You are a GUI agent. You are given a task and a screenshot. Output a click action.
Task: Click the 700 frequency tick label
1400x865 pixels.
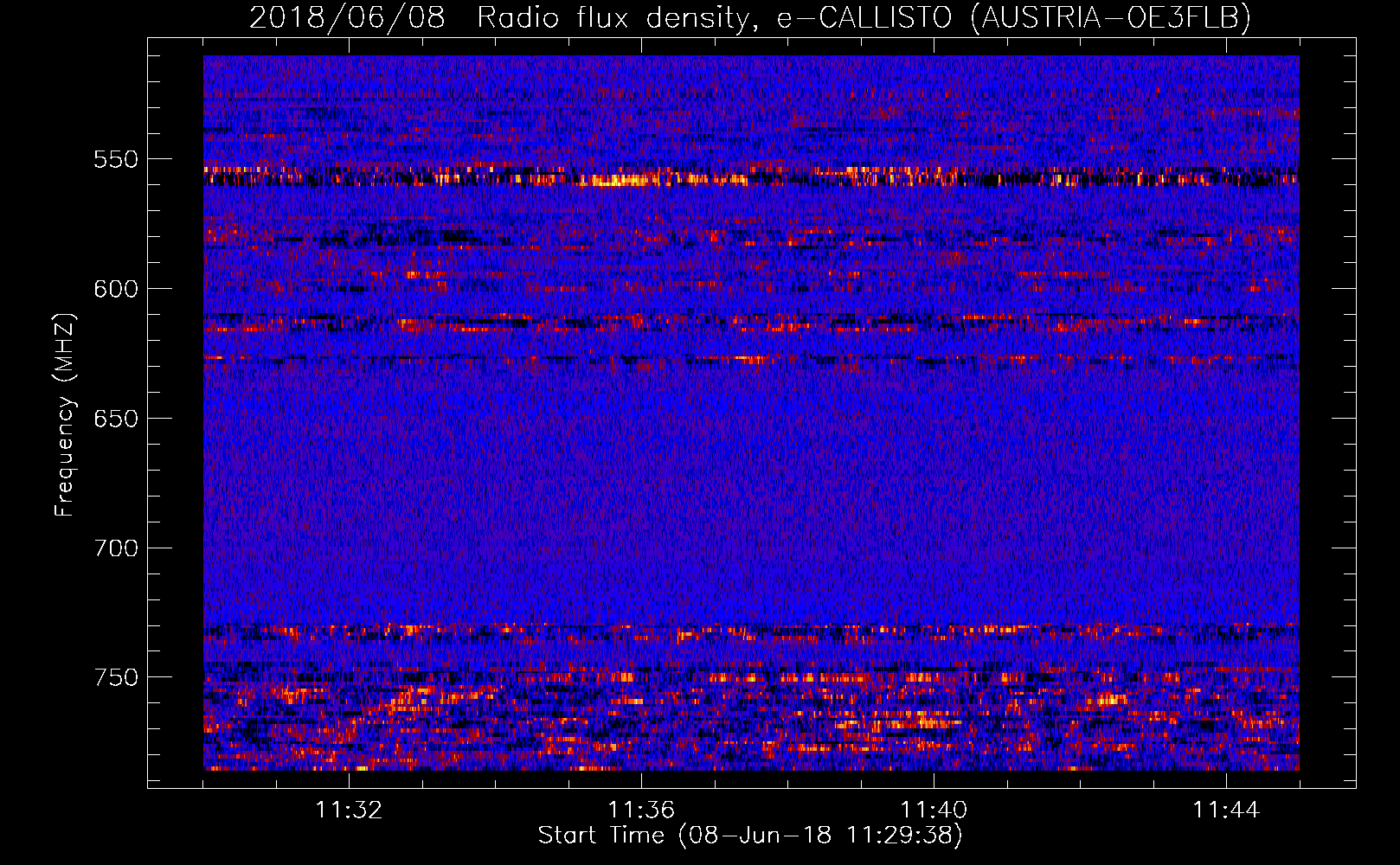click(116, 548)
